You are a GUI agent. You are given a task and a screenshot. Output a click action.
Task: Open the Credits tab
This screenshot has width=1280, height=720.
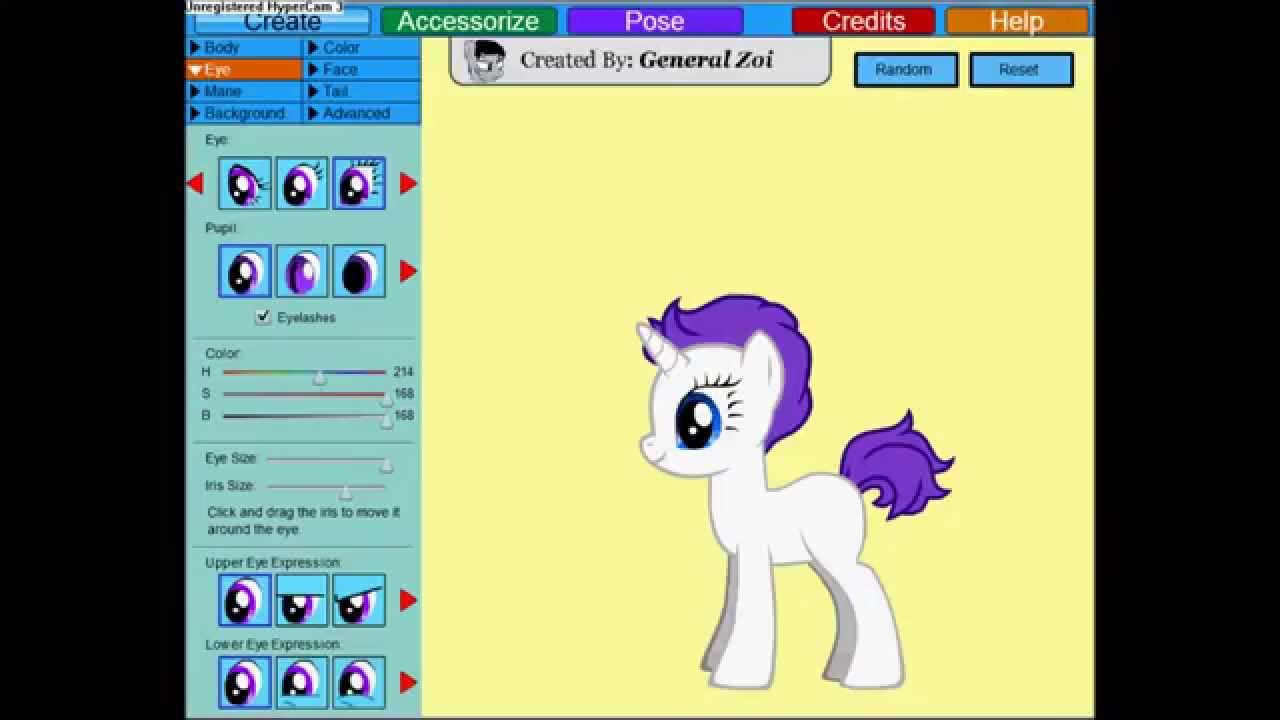(863, 21)
